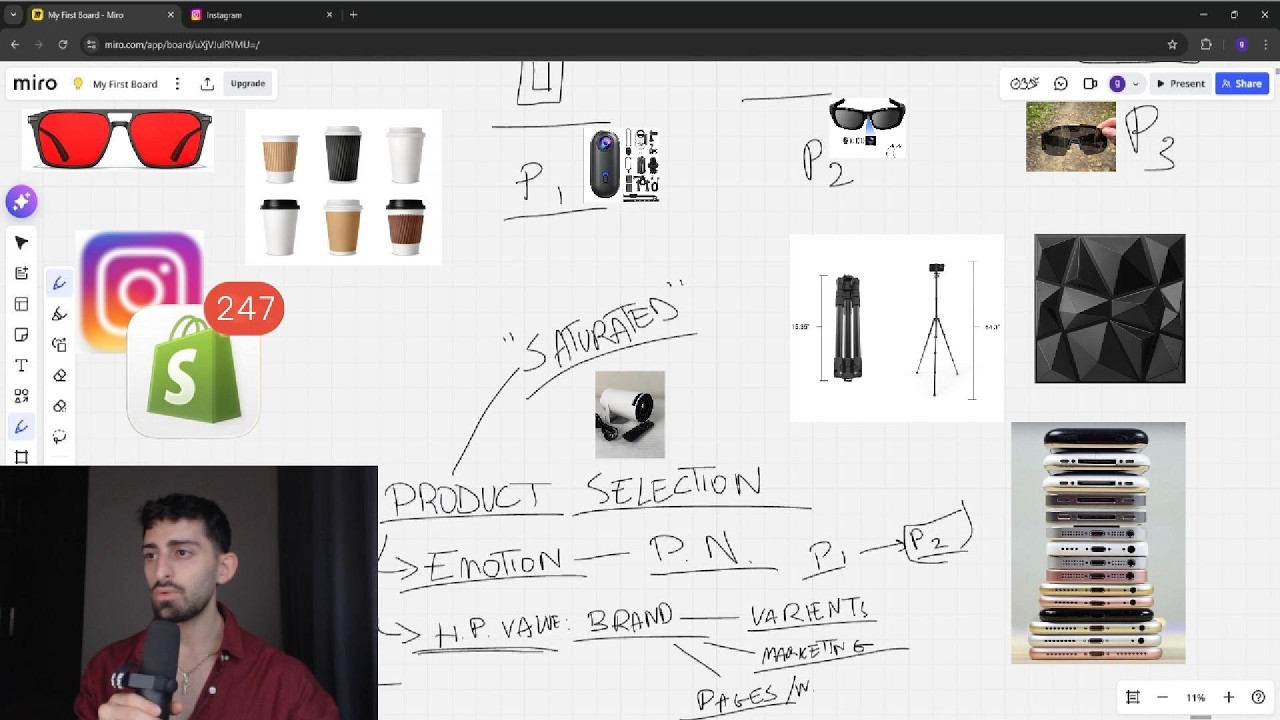Select the Sticky note tool
1280x720 pixels.
[21, 335]
